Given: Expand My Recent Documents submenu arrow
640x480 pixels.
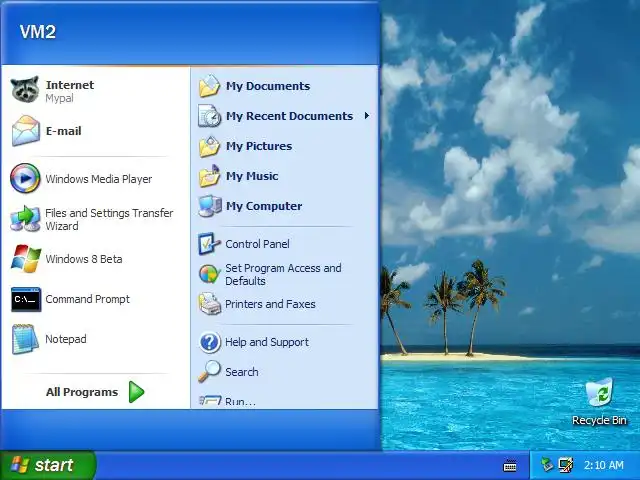Looking at the screenshot, I should pos(367,116).
